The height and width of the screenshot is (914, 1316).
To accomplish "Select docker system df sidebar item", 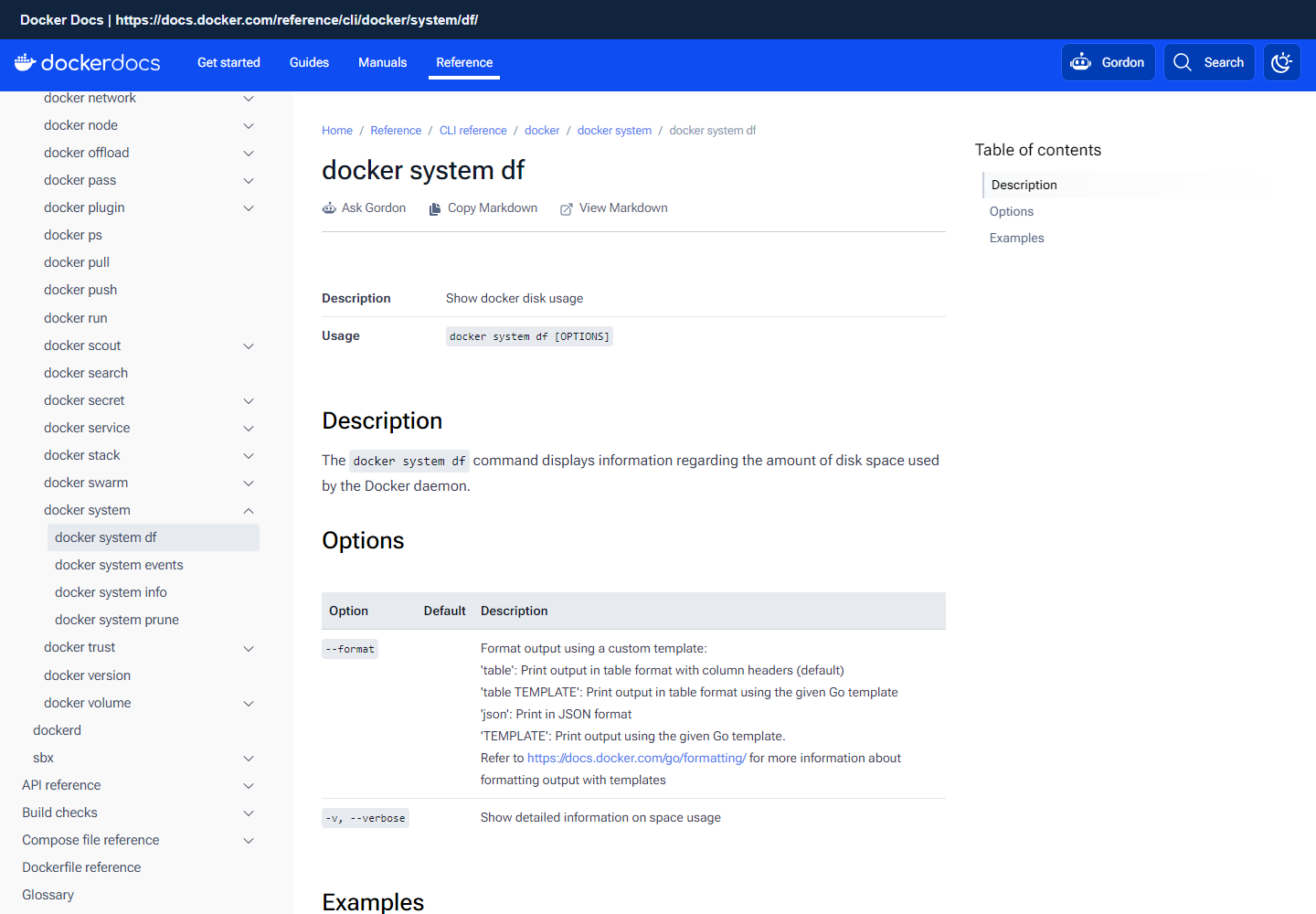I will click(154, 537).
